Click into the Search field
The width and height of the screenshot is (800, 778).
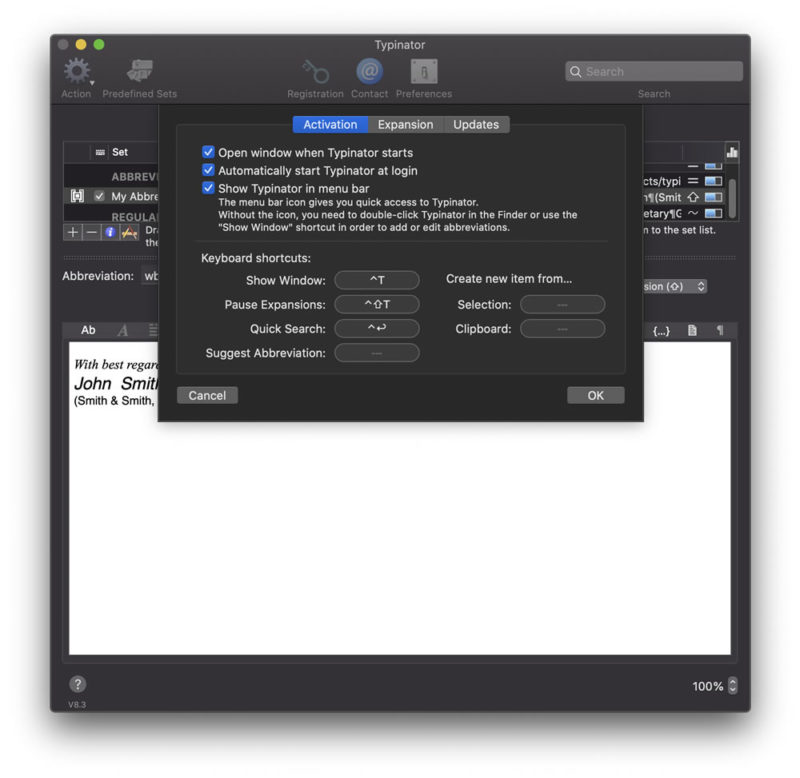click(x=654, y=71)
